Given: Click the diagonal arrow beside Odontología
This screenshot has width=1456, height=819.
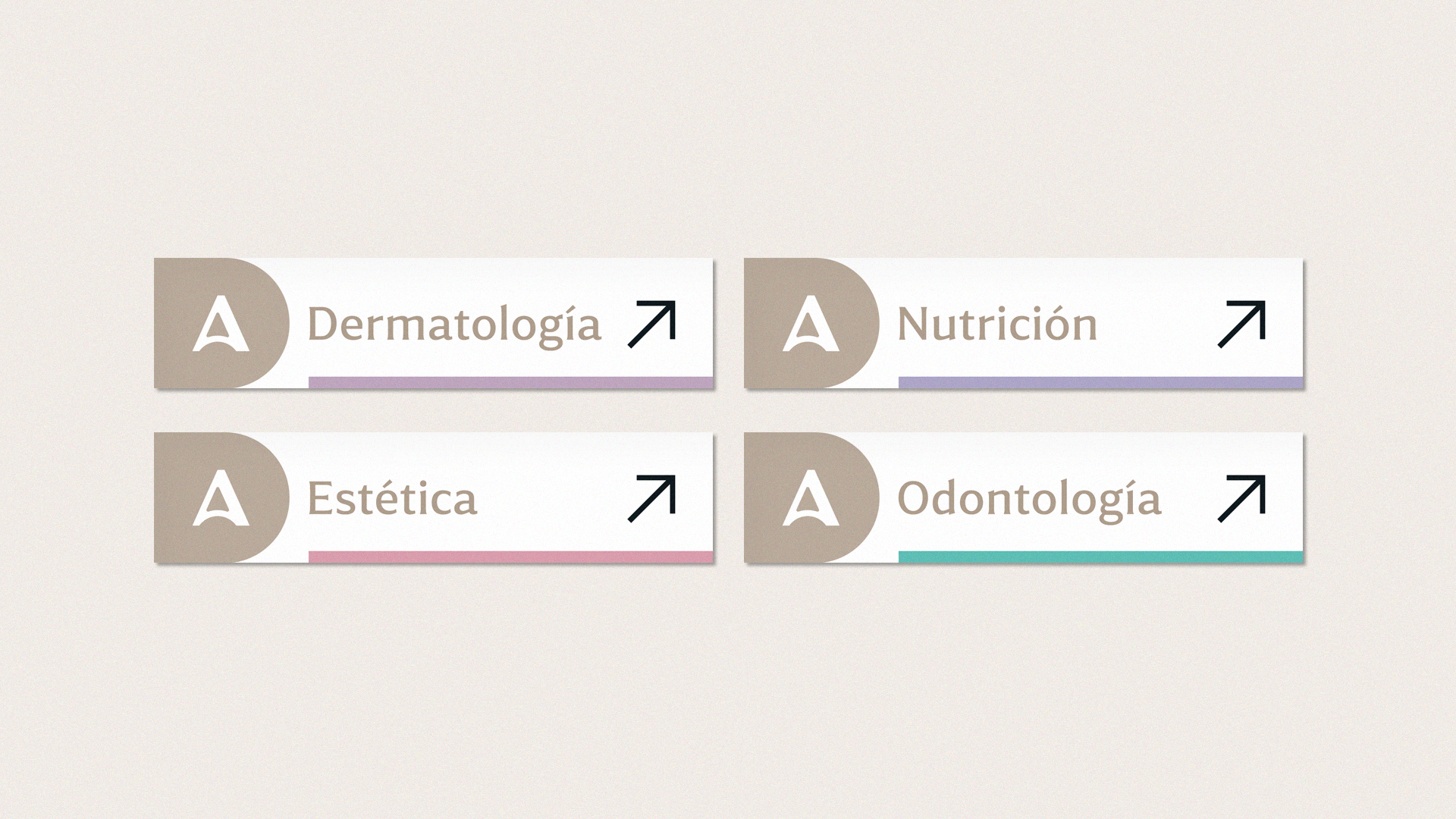Looking at the screenshot, I should 1242,498.
